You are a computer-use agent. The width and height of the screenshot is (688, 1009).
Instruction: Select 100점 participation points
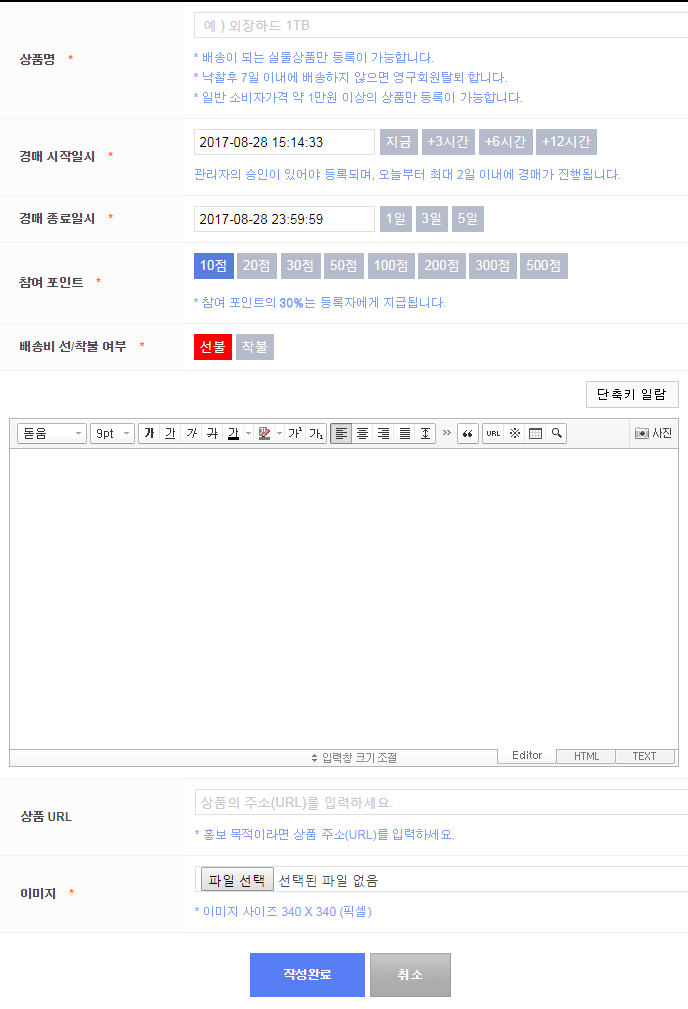tap(391, 266)
